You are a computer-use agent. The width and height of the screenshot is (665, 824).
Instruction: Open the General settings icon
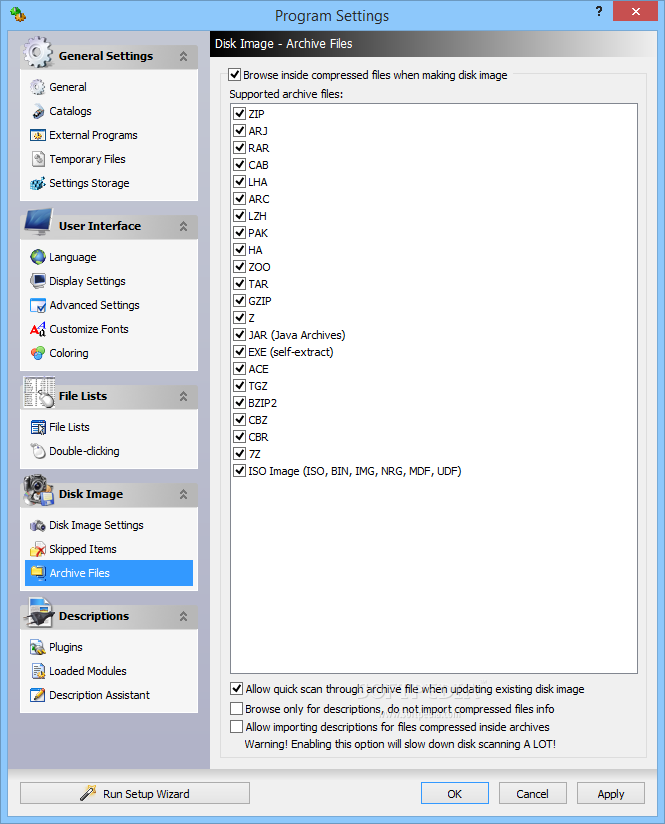point(38,87)
